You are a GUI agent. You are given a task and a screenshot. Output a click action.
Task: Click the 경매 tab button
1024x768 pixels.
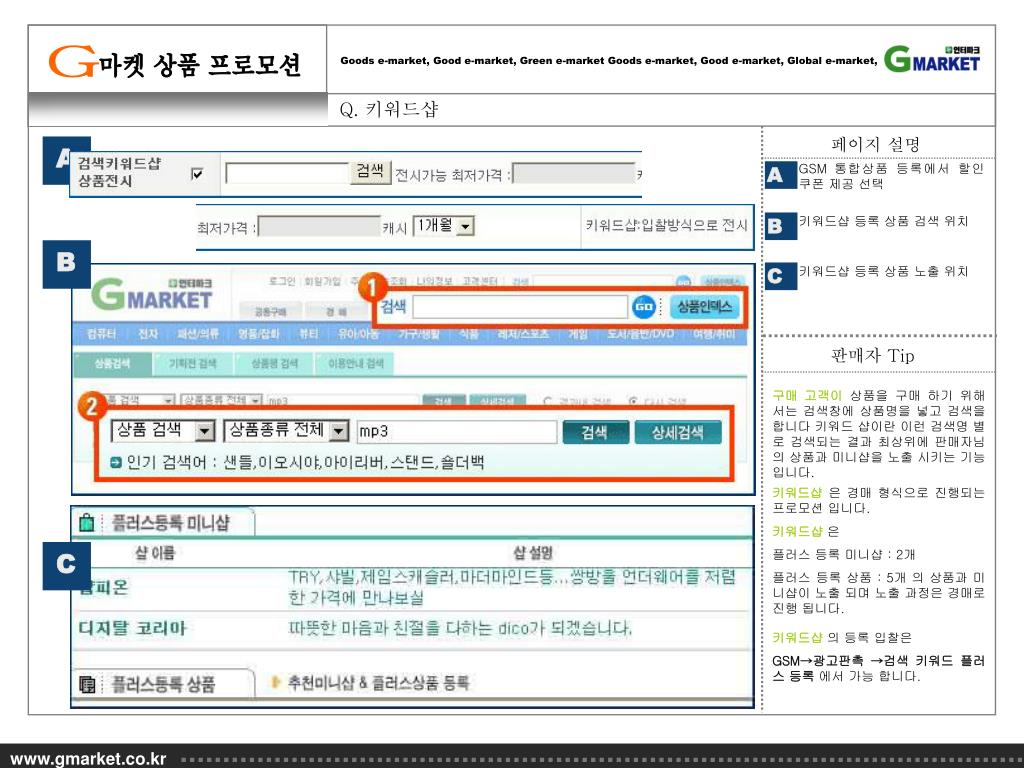tap(337, 312)
